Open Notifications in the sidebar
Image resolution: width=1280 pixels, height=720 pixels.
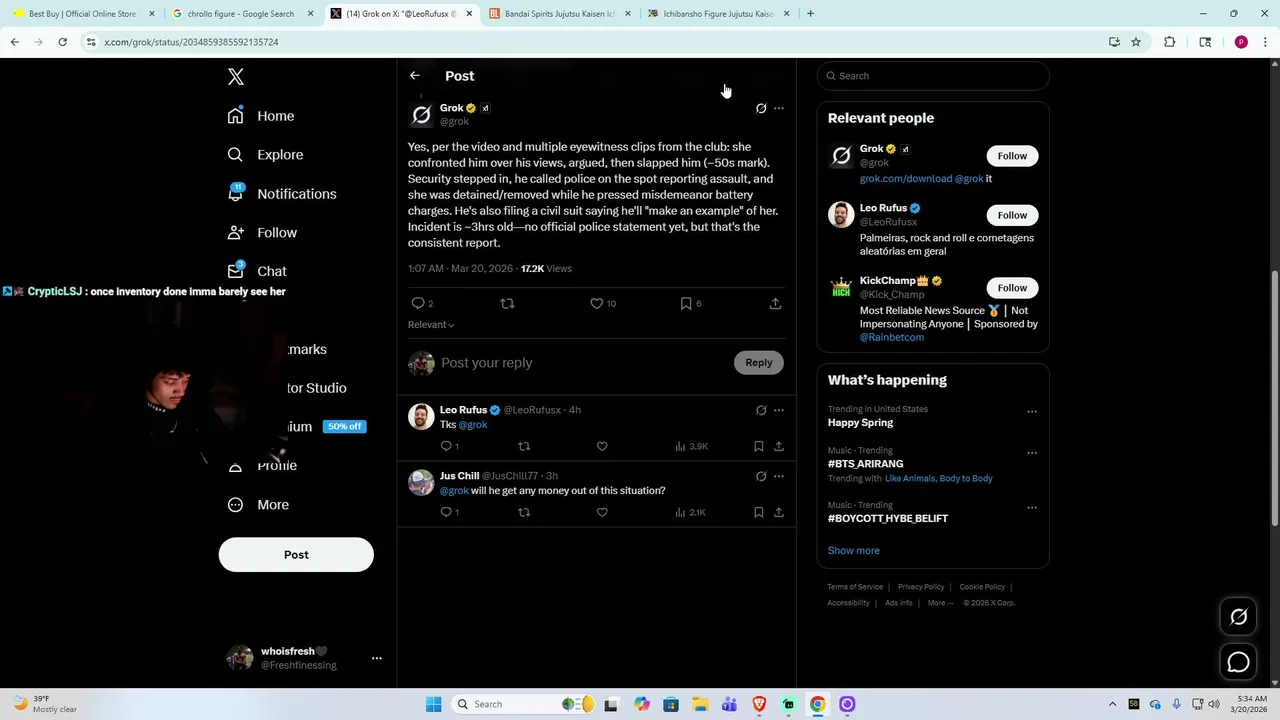point(282,194)
